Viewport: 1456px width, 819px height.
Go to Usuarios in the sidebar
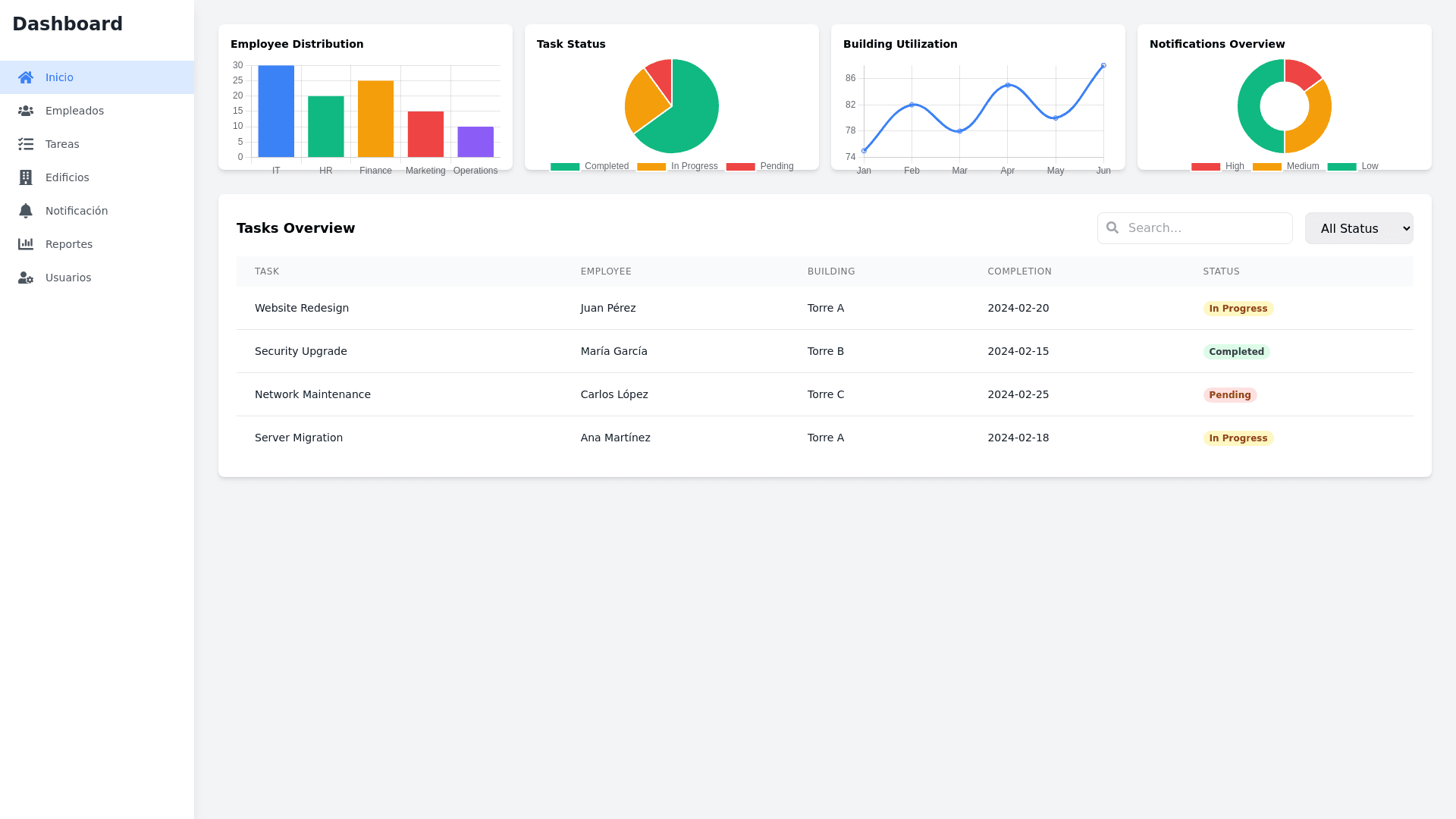68,278
